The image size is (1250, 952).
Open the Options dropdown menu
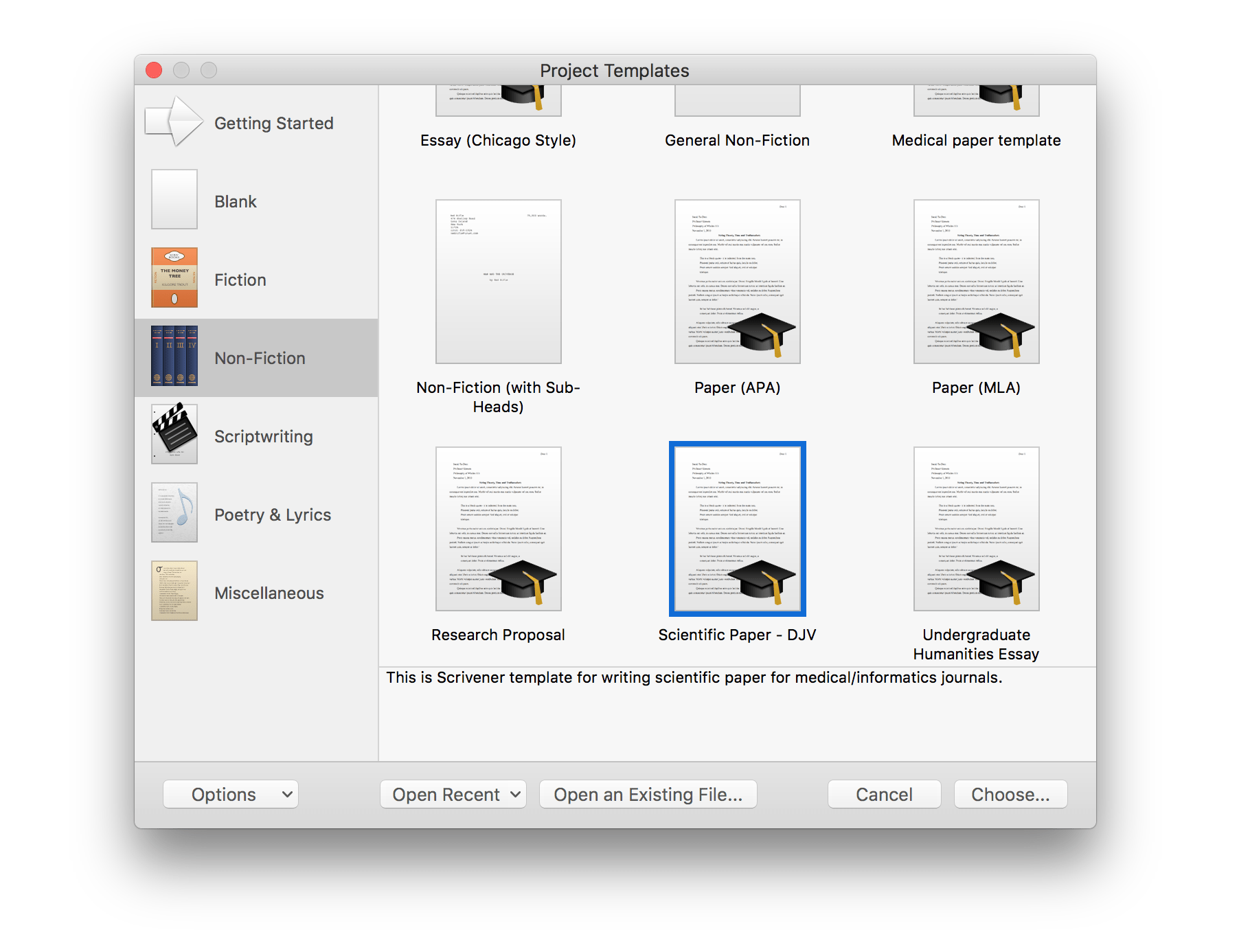click(231, 795)
